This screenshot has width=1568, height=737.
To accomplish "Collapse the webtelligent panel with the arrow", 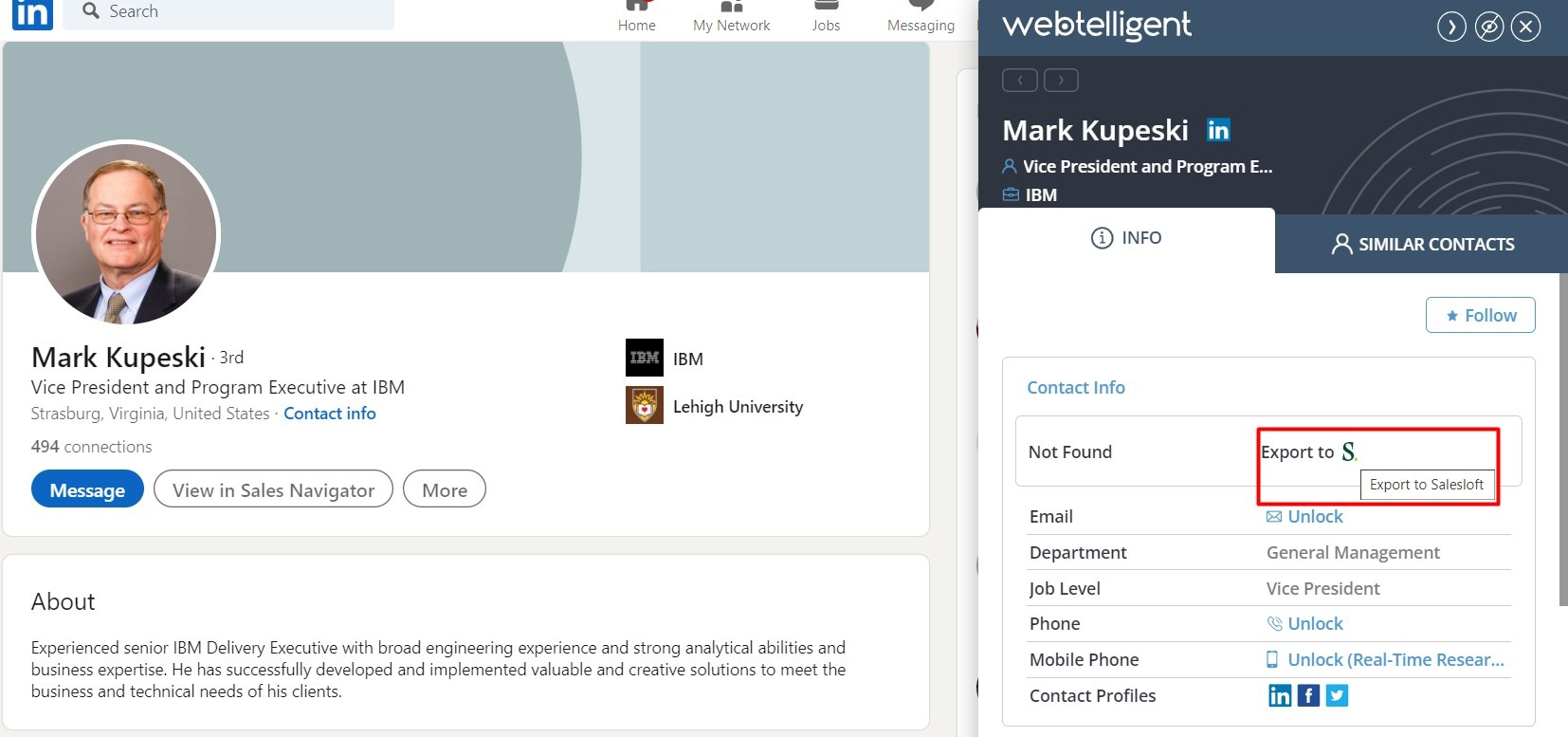I will pyautogui.click(x=1451, y=28).
